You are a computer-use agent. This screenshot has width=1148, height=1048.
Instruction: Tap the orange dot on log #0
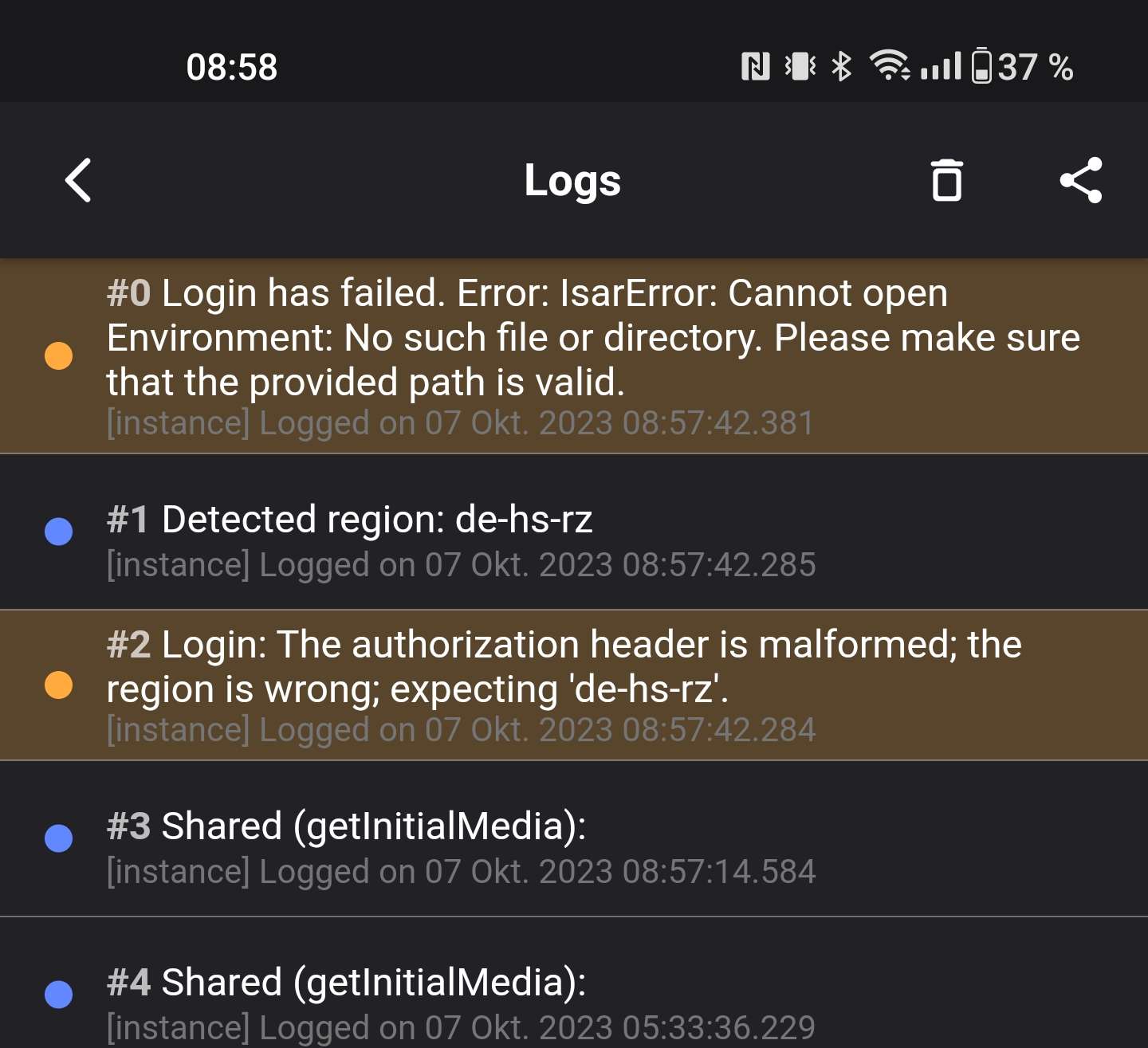[58, 355]
